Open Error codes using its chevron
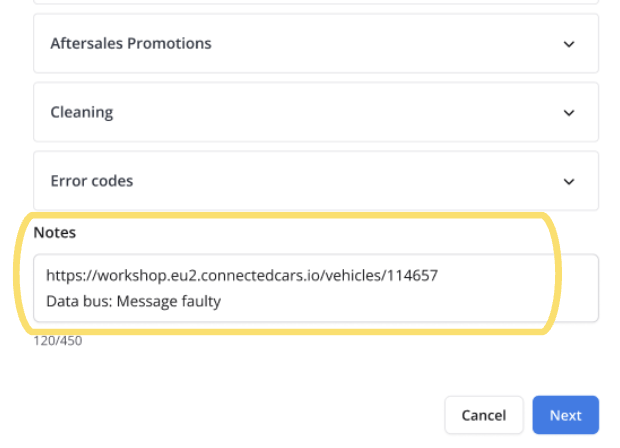This screenshot has width=620, height=448. tap(569, 182)
